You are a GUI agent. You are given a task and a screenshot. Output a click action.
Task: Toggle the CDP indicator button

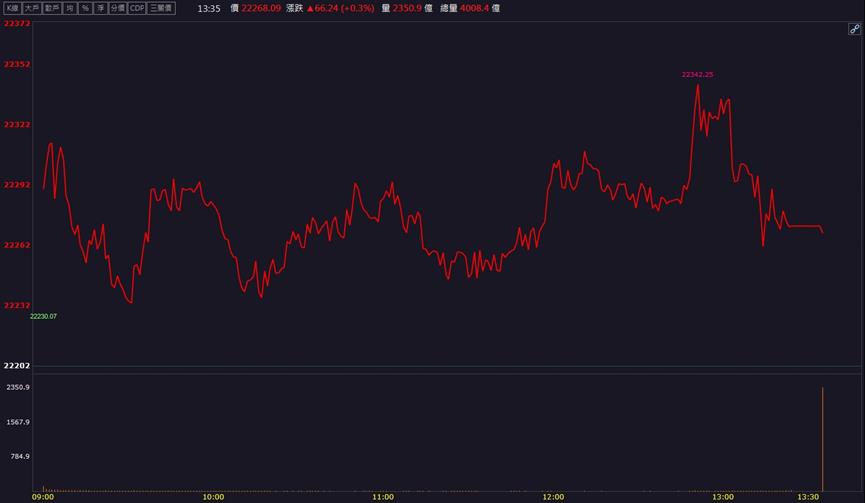(x=137, y=8)
